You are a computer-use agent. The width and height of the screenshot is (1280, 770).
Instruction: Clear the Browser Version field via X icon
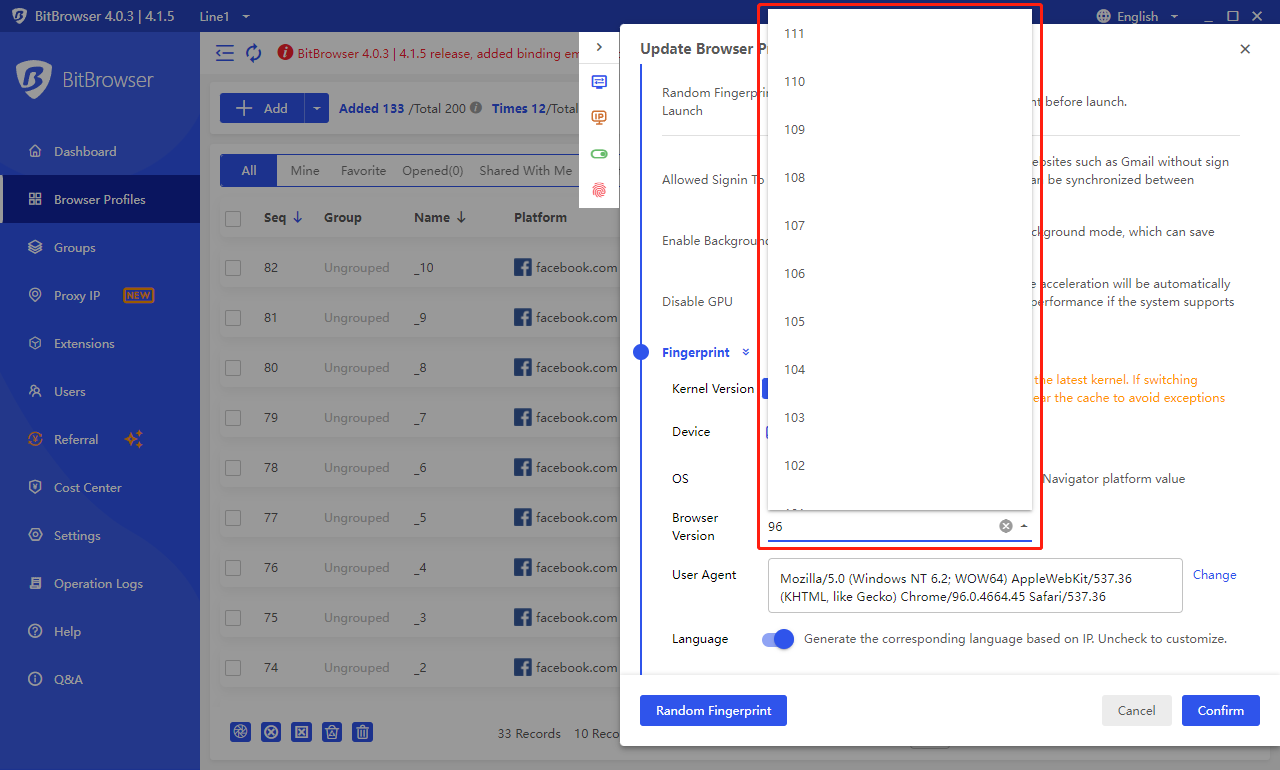(1006, 526)
